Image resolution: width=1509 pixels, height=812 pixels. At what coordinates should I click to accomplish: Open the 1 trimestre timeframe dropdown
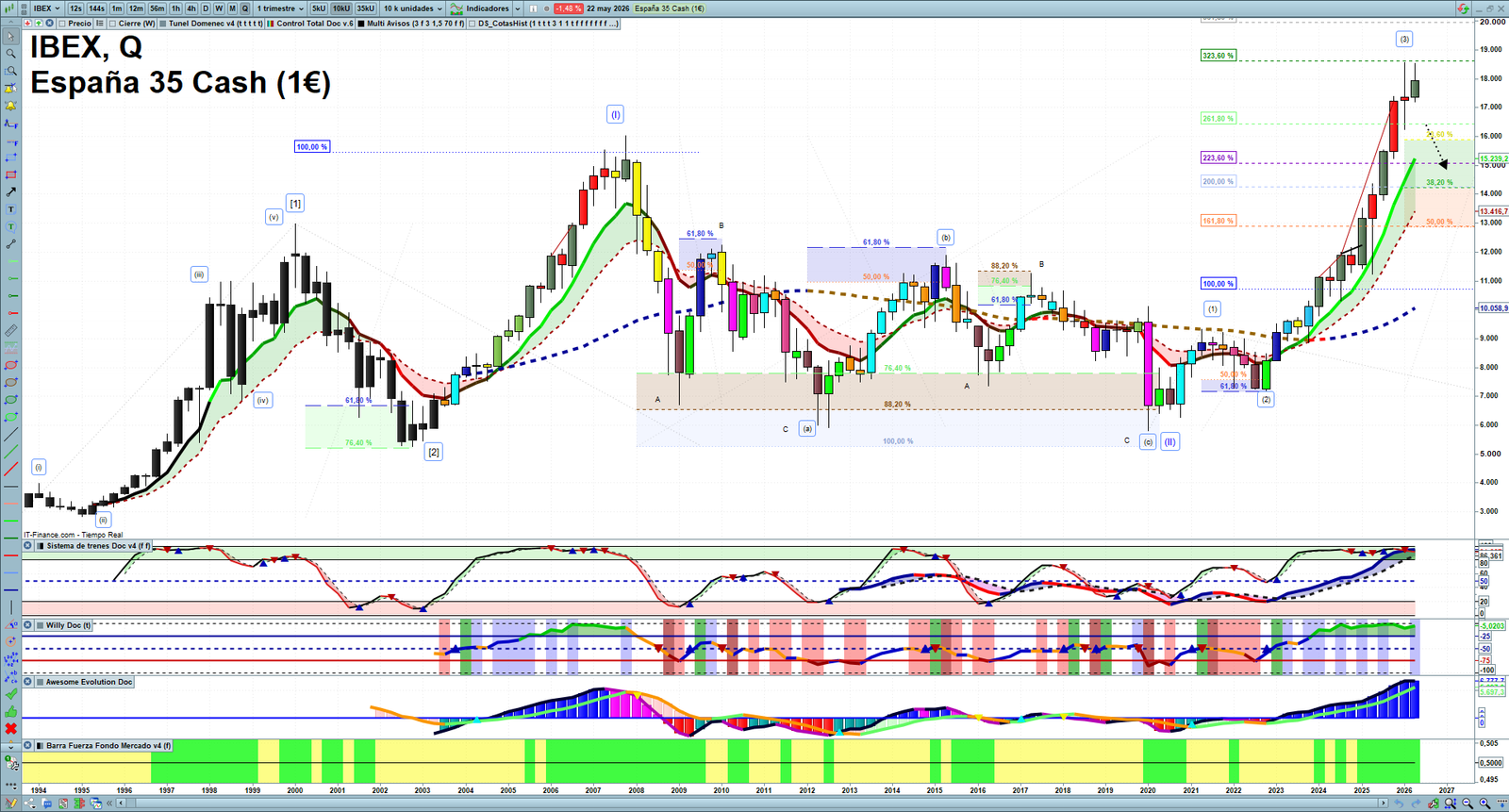click(x=280, y=8)
